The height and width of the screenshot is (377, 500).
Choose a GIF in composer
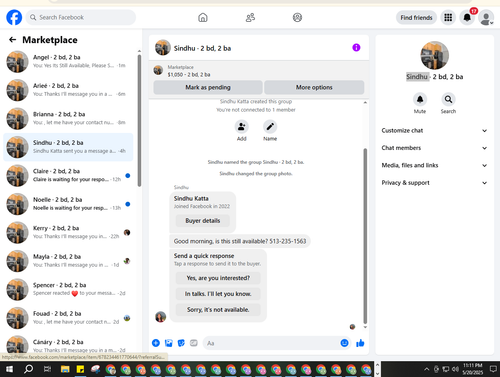[194, 343]
